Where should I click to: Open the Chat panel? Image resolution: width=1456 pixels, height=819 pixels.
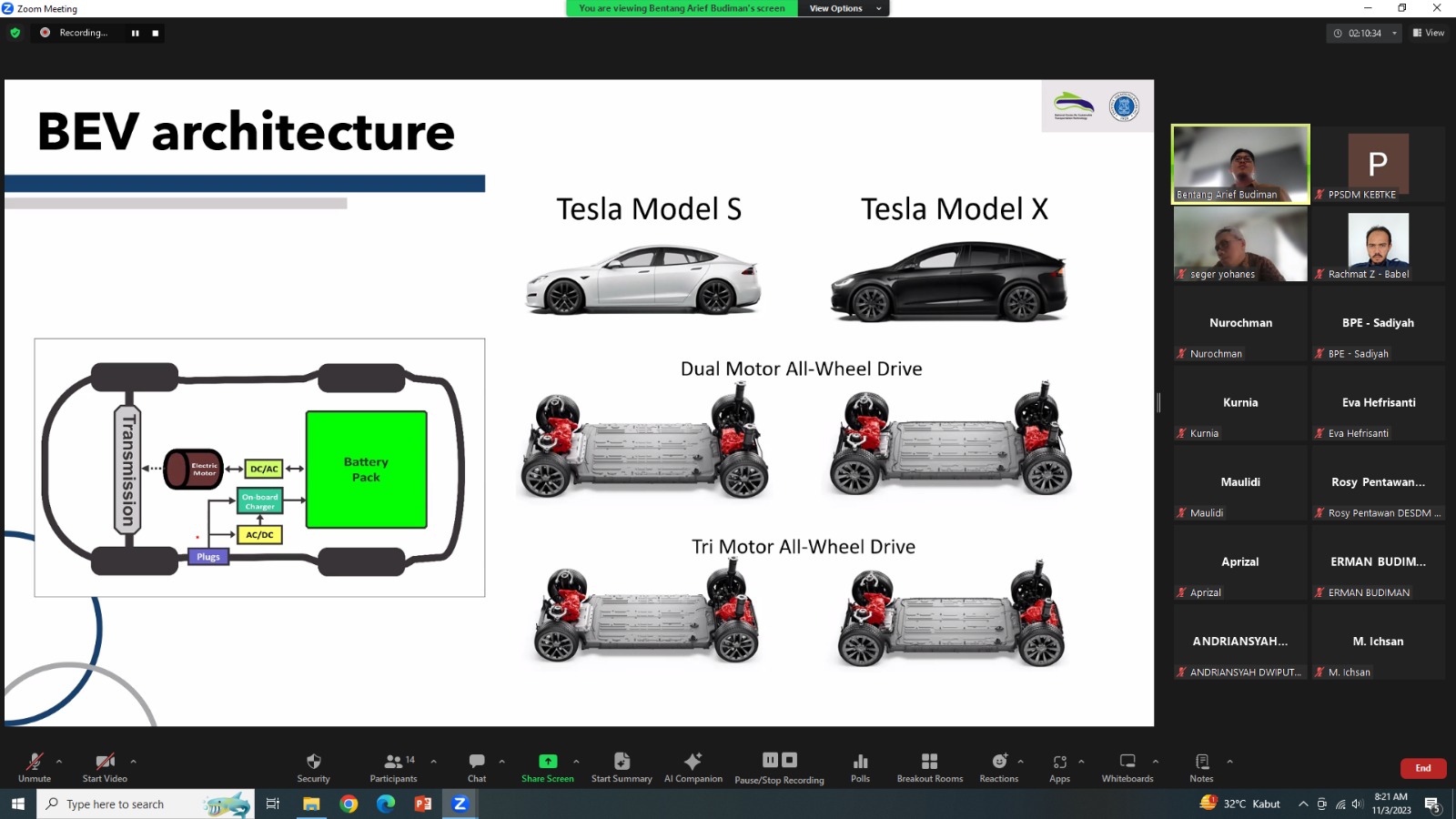coord(477,767)
